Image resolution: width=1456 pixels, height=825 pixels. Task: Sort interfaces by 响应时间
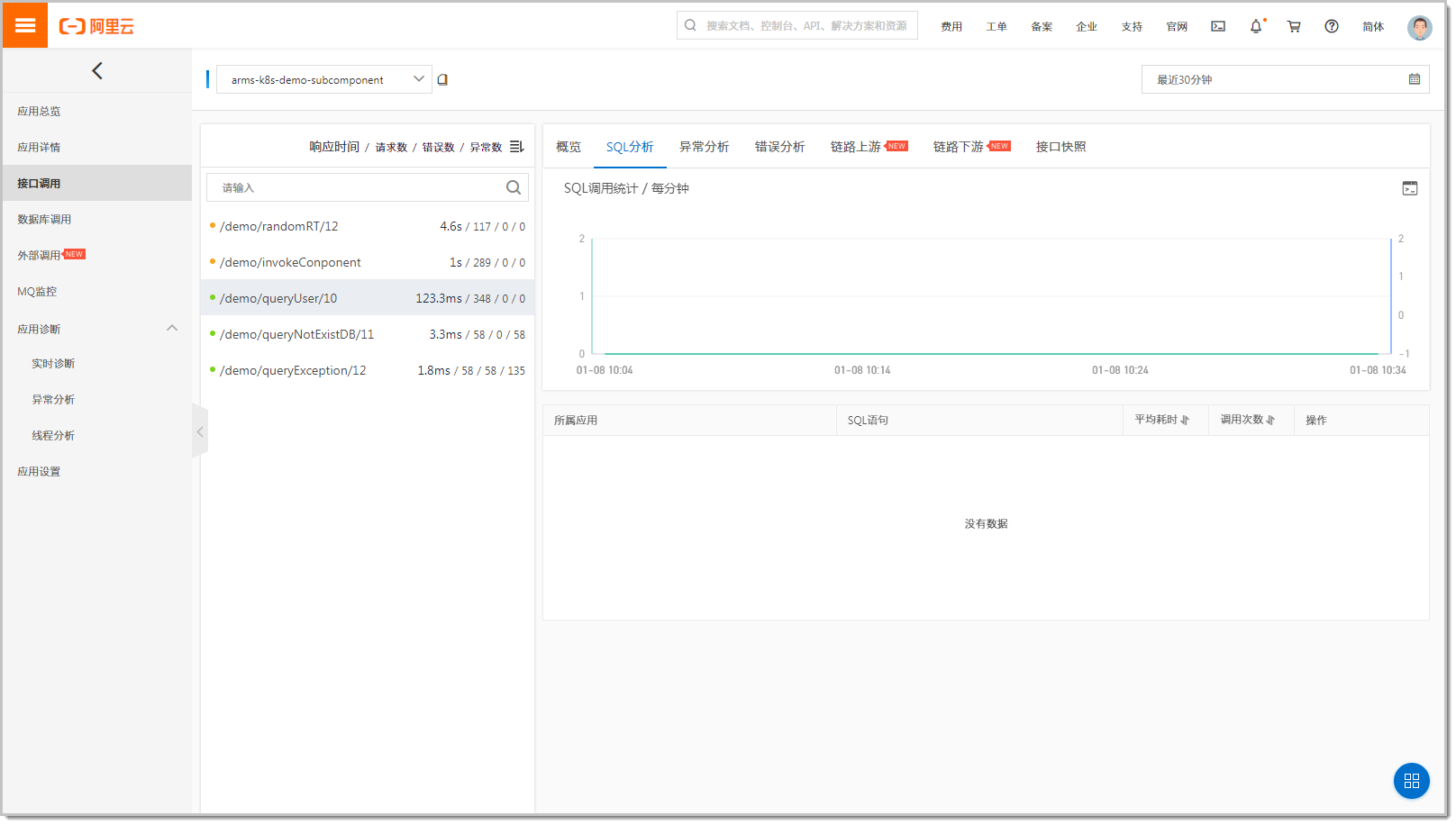point(334,147)
